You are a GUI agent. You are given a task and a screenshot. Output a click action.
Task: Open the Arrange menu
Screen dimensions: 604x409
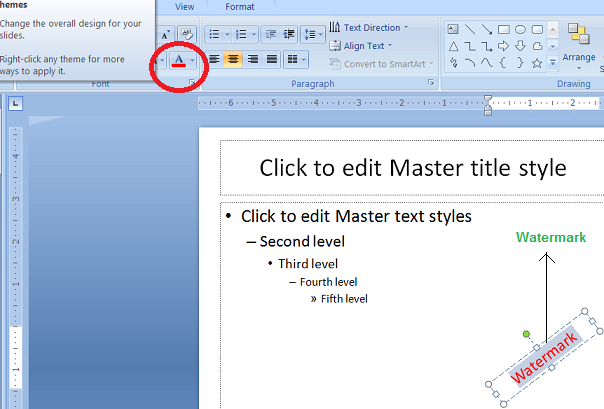coord(579,46)
